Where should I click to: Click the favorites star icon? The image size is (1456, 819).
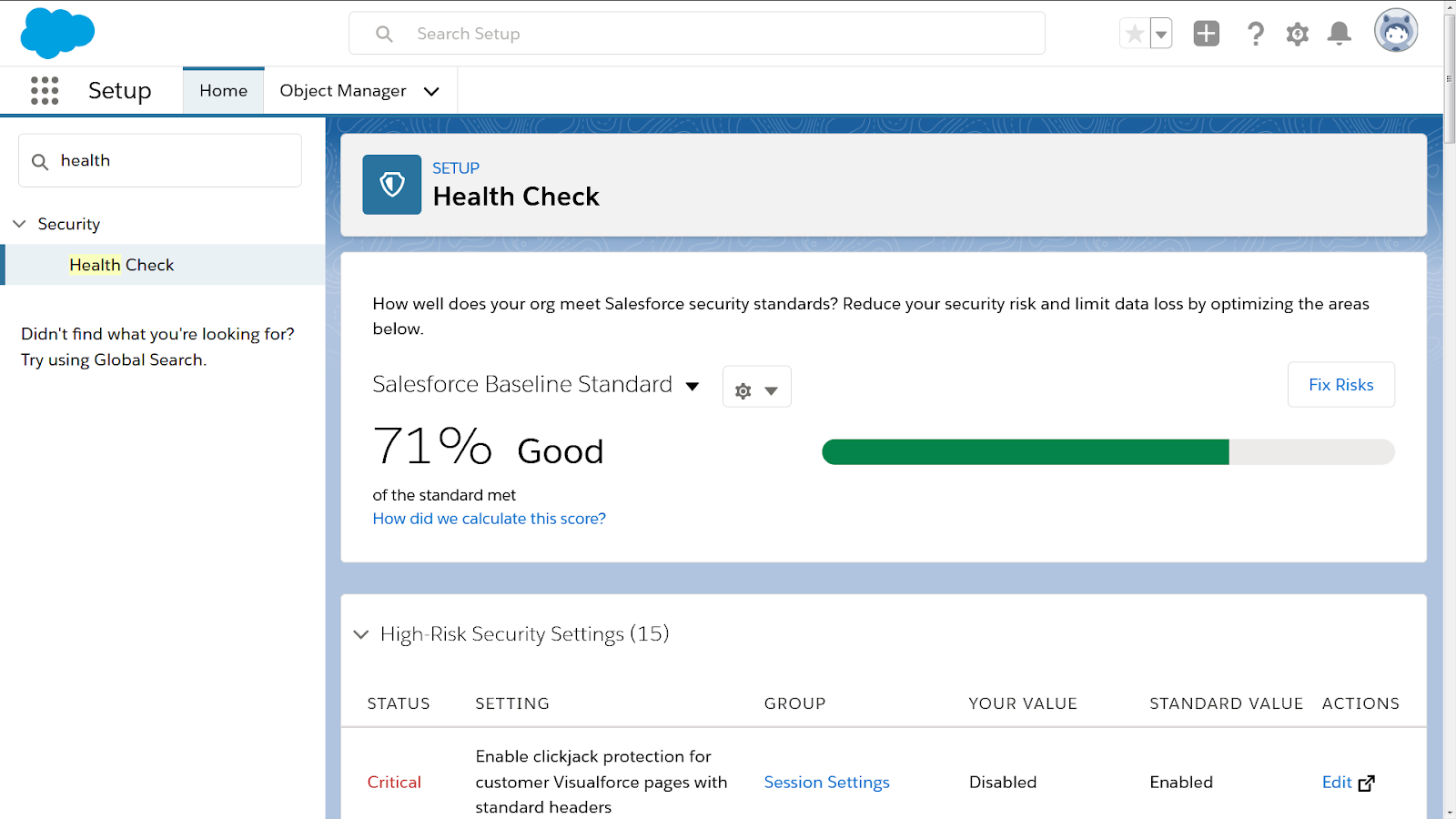click(x=1135, y=34)
